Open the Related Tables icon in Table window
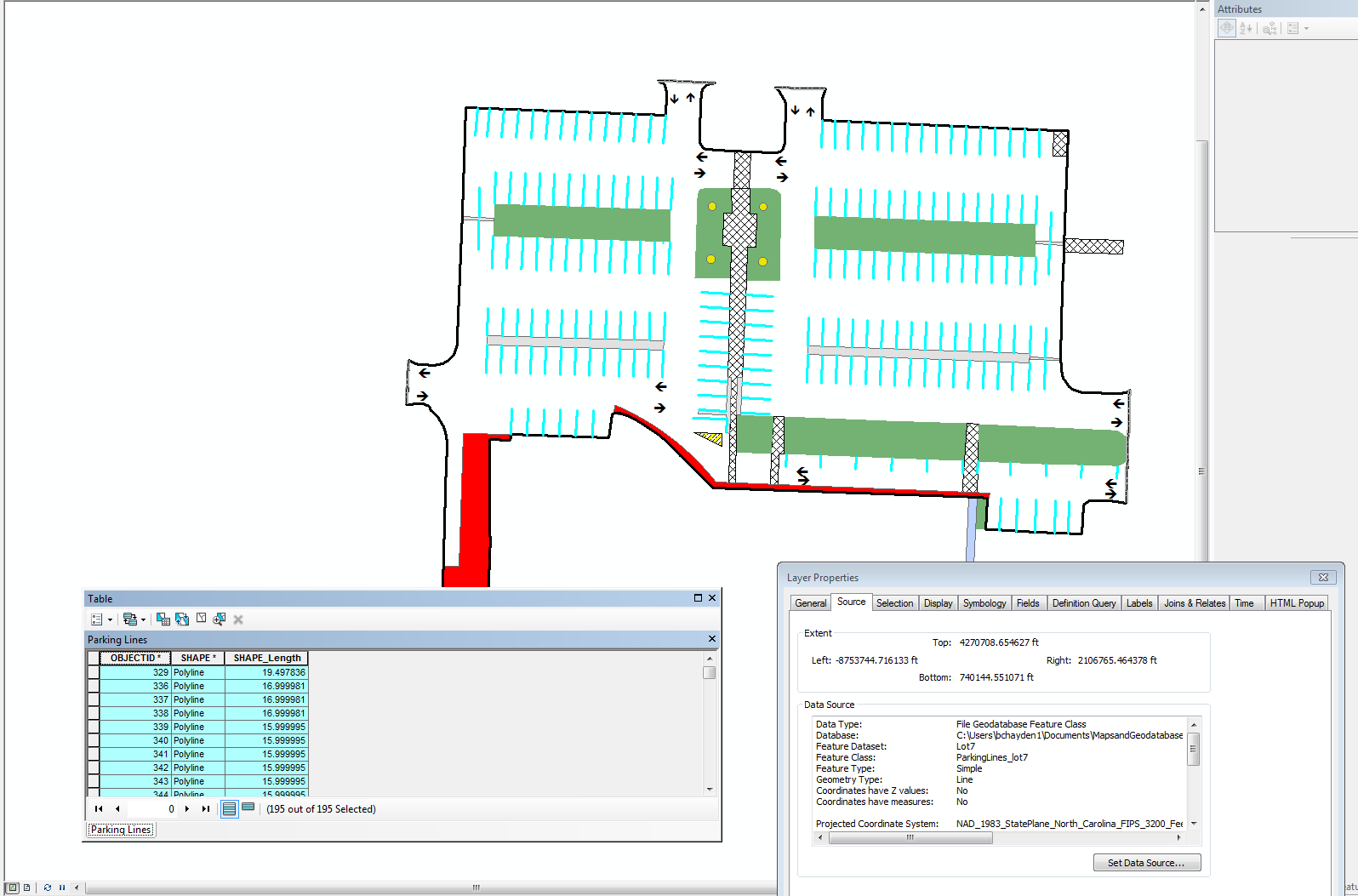 pyautogui.click(x=130, y=619)
